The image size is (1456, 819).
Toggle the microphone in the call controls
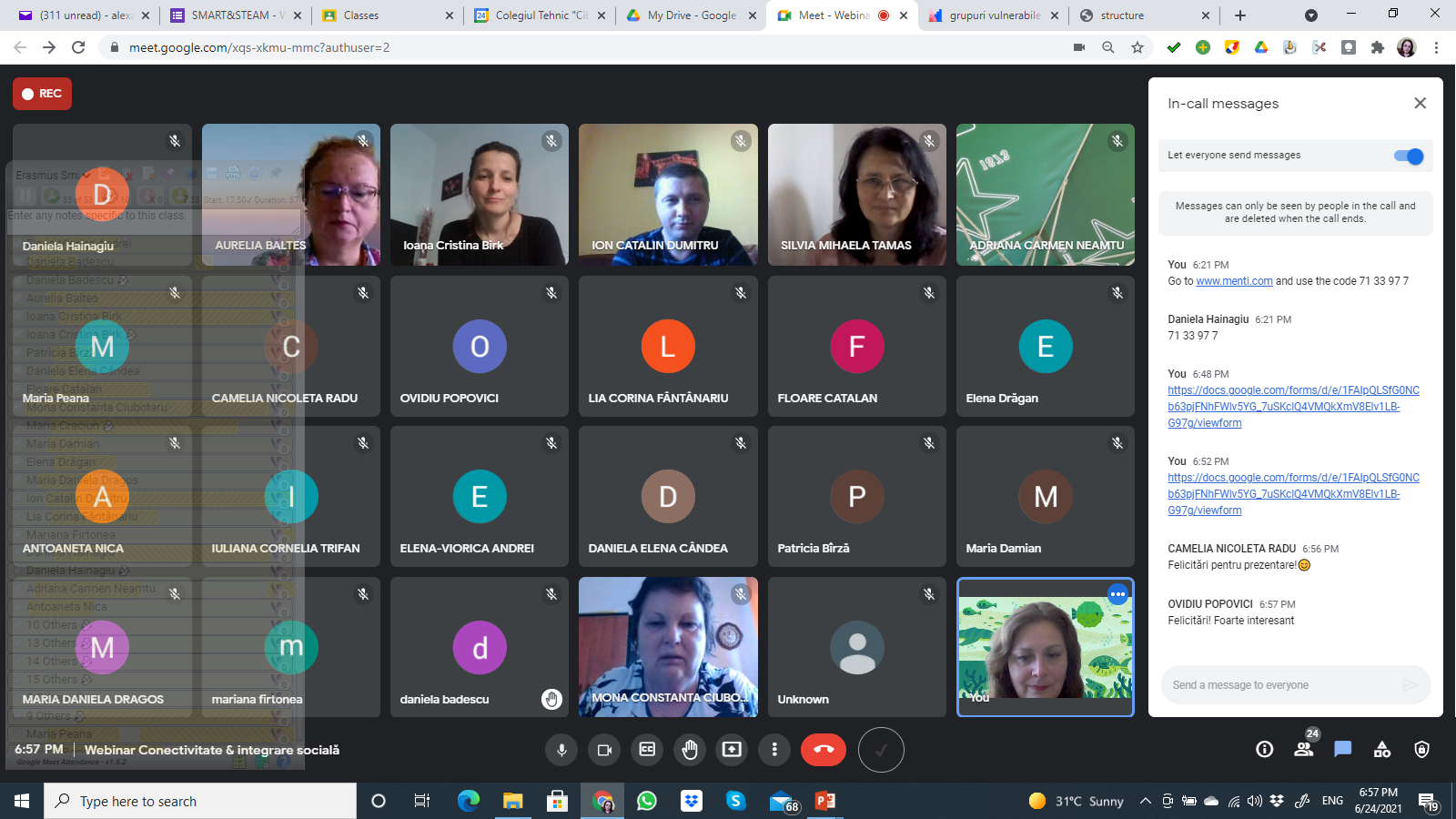coord(561,750)
